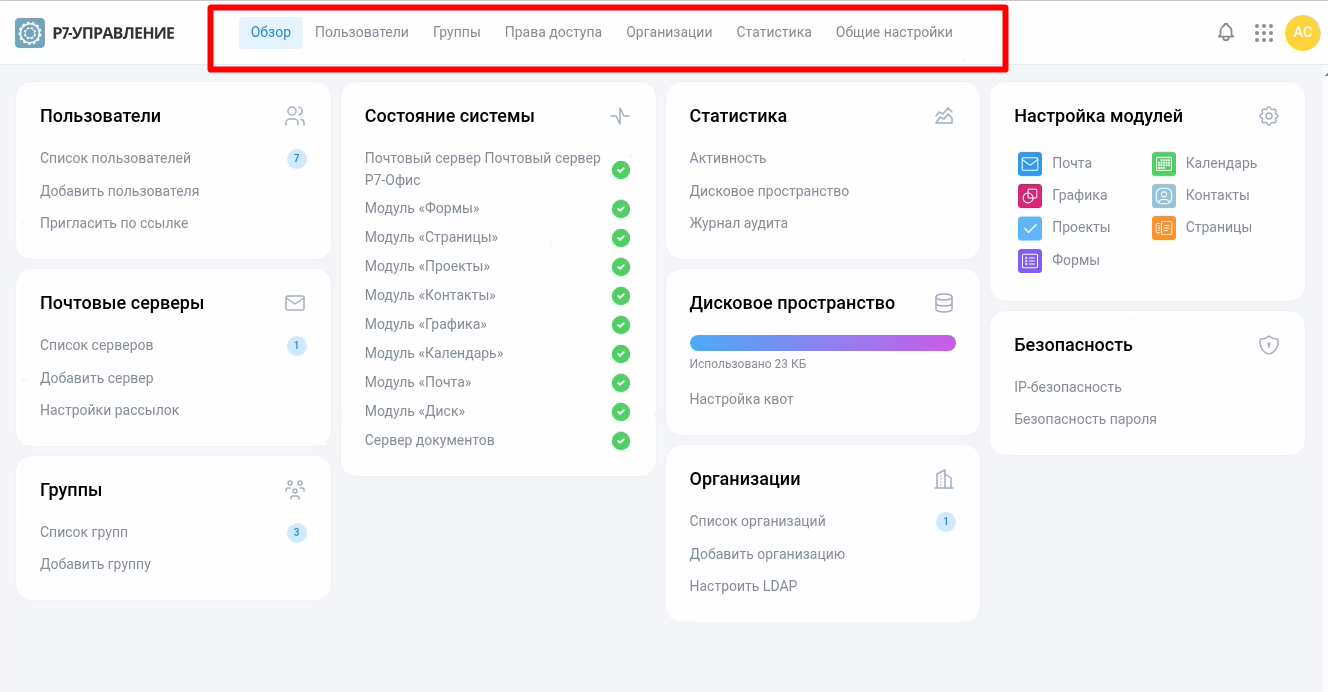The width and height of the screenshot is (1328, 692).
Task: Open Дисковое пространство link under Статистика
Action: pyautogui.click(x=769, y=191)
